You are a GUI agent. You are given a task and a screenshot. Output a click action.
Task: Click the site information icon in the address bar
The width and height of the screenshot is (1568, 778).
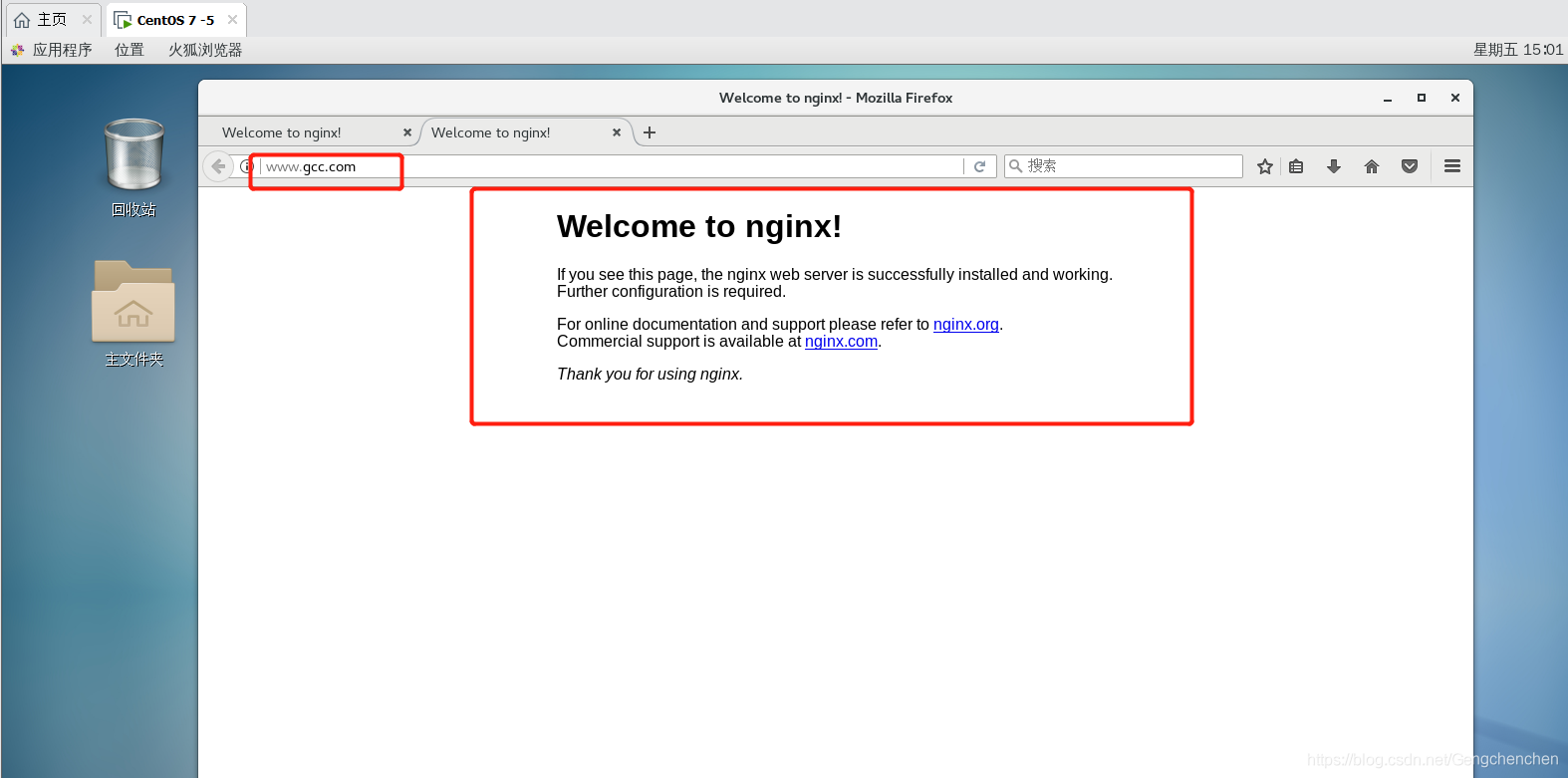coord(246,166)
